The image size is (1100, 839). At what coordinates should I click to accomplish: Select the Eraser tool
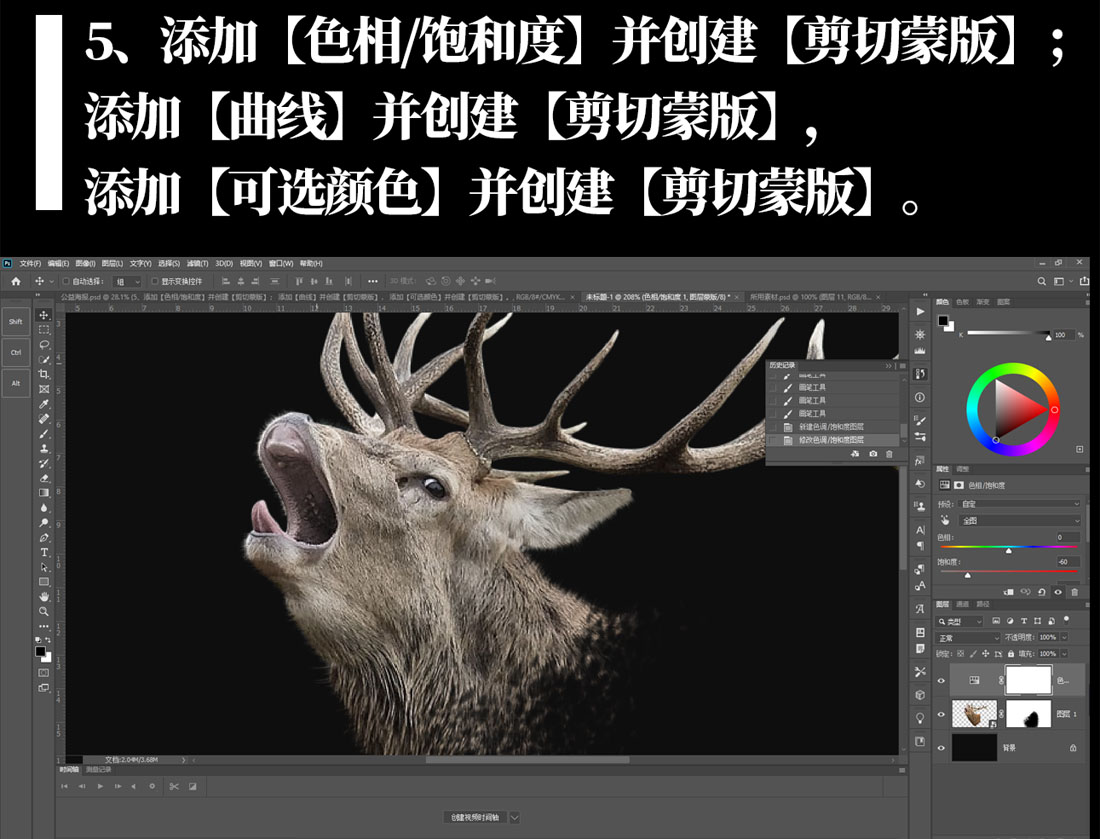43,478
